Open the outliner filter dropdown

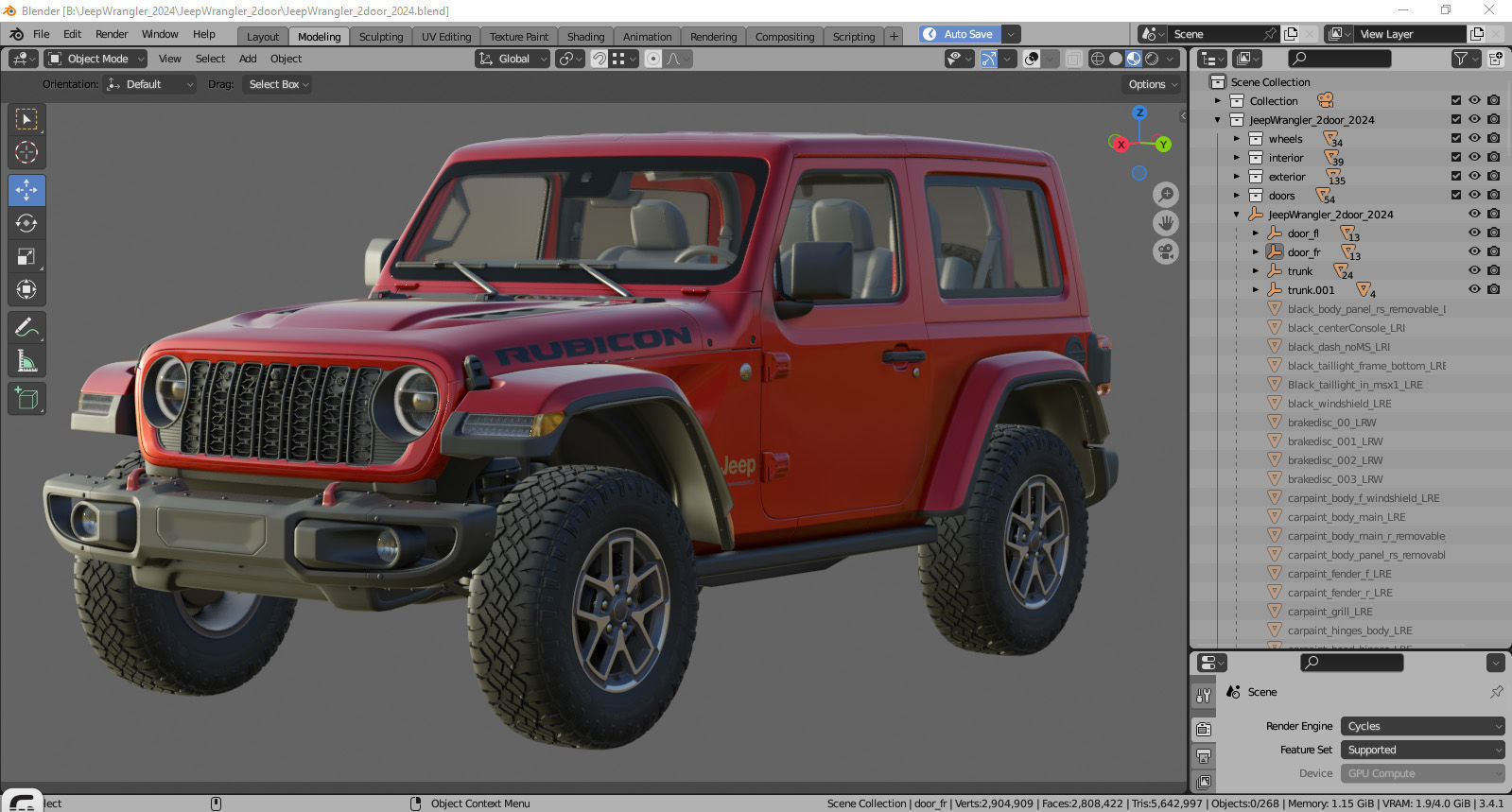[x=1465, y=59]
